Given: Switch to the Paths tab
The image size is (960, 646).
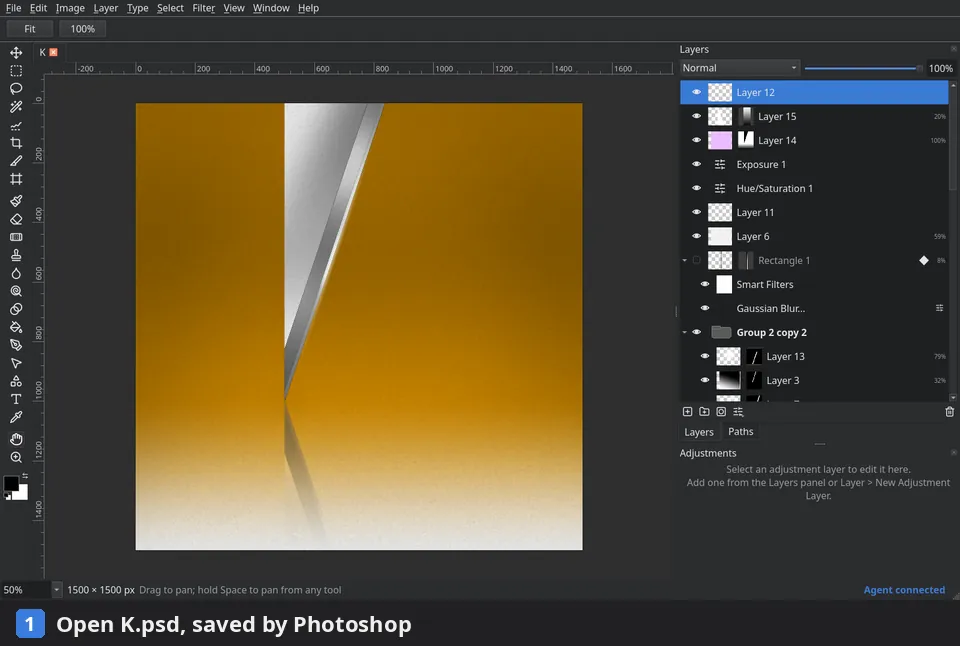Looking at the screenshot, I should (740, 432).
